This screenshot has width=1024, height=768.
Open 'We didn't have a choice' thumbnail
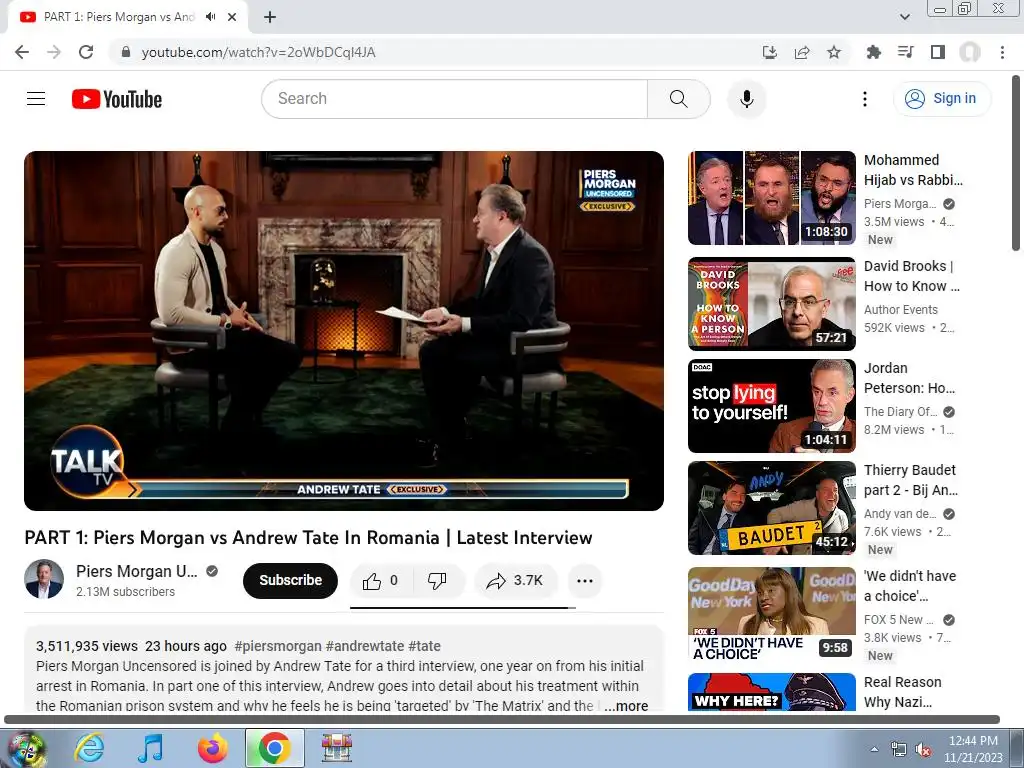coord(772,614)
